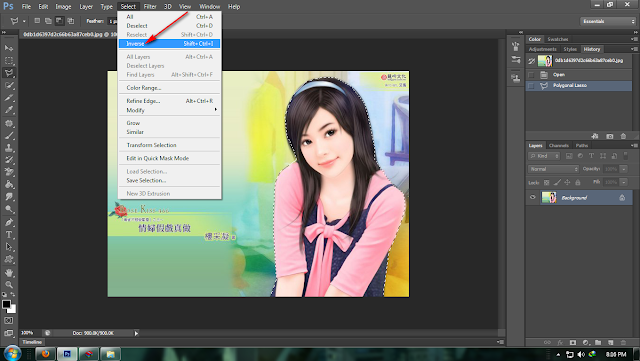The image size is (640, 361).
Task: Open the History panel options menu
Action: coord(634,49)
